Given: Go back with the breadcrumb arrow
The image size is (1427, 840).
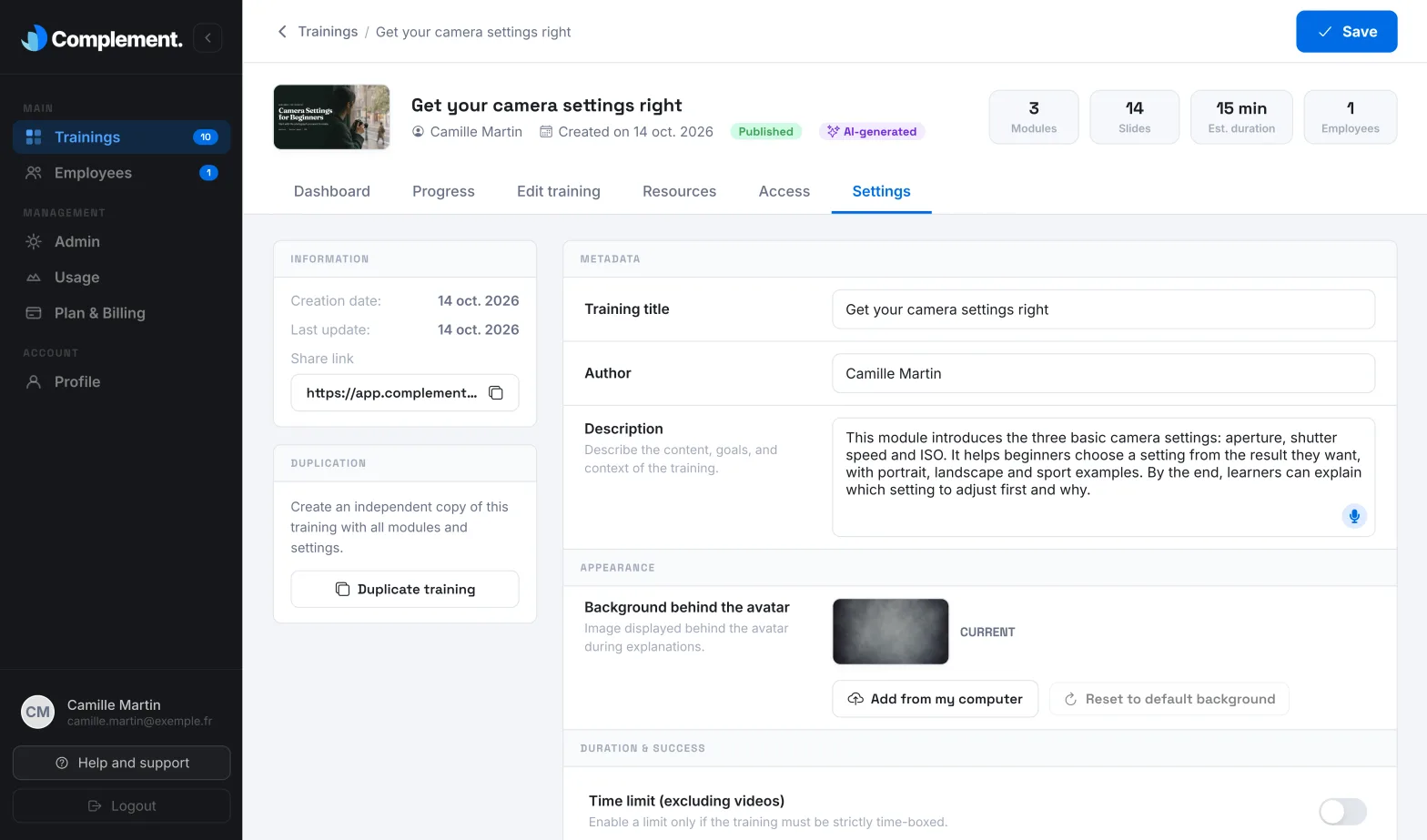Looking at the screenshot, I should [282, 32].
